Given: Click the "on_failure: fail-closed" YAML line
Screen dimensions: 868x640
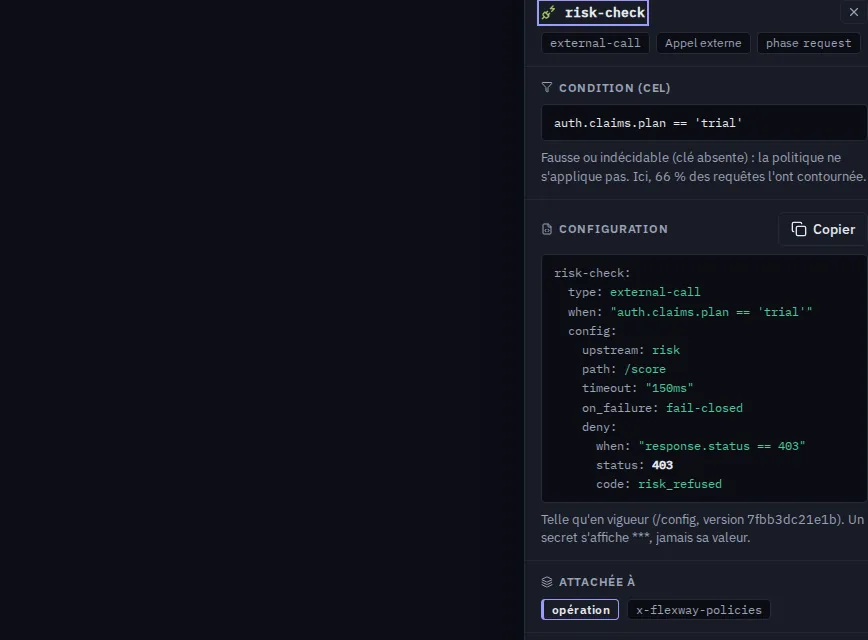Looking at the screenshot, I should point(662,408).
